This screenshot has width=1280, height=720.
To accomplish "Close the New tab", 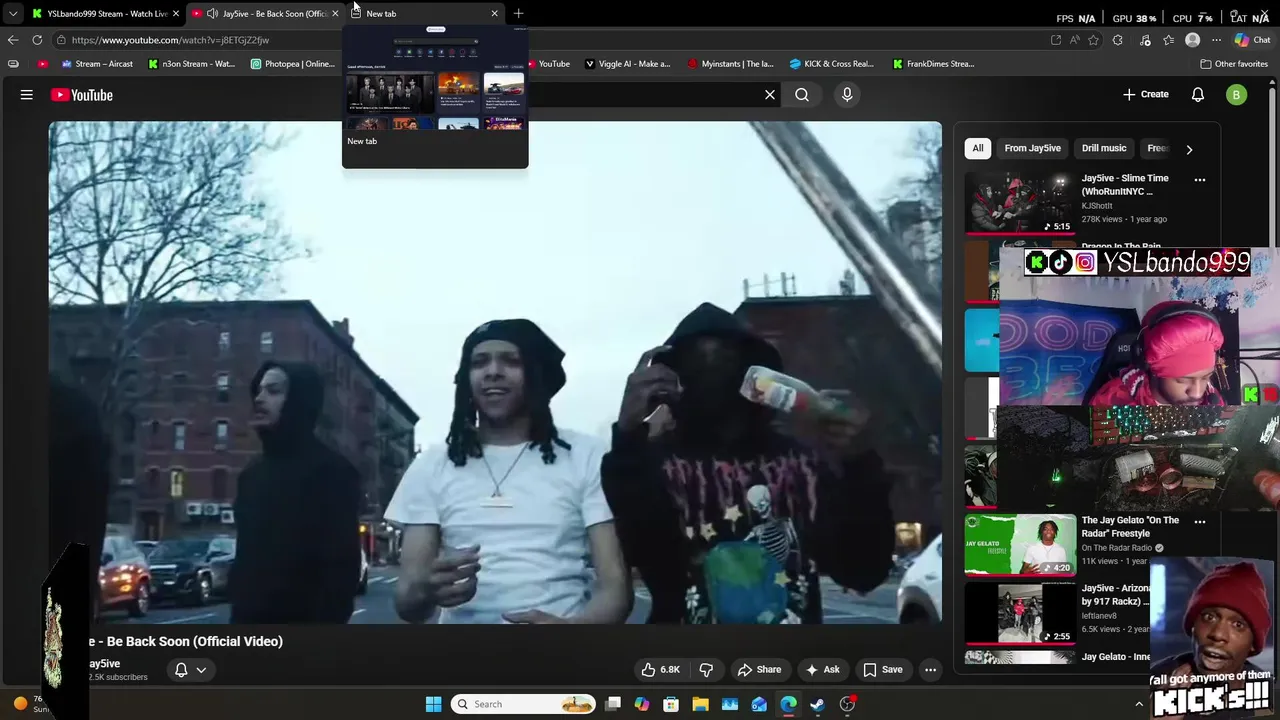I will click(x=494, y=13).
